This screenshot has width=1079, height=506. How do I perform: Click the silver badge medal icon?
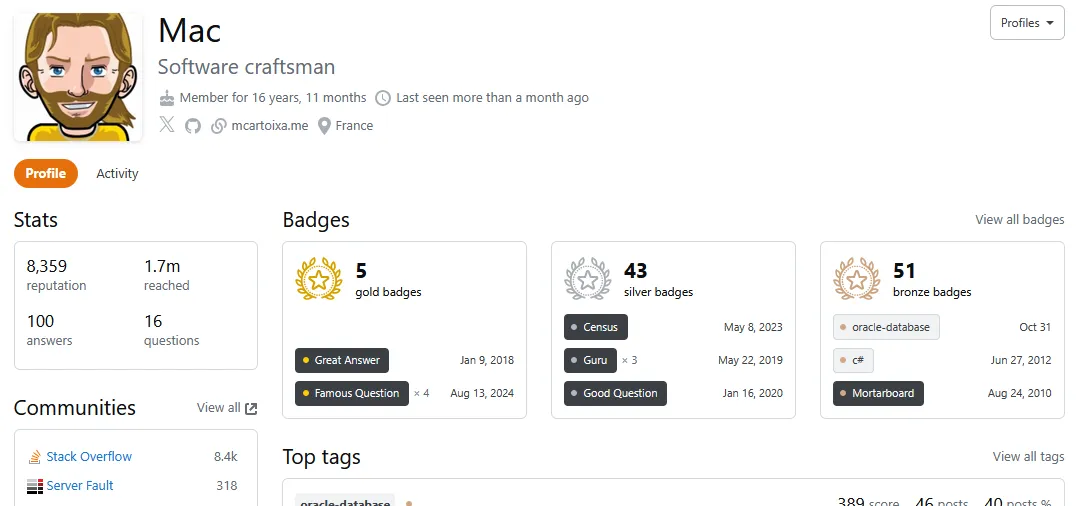[x=588, y=279]
